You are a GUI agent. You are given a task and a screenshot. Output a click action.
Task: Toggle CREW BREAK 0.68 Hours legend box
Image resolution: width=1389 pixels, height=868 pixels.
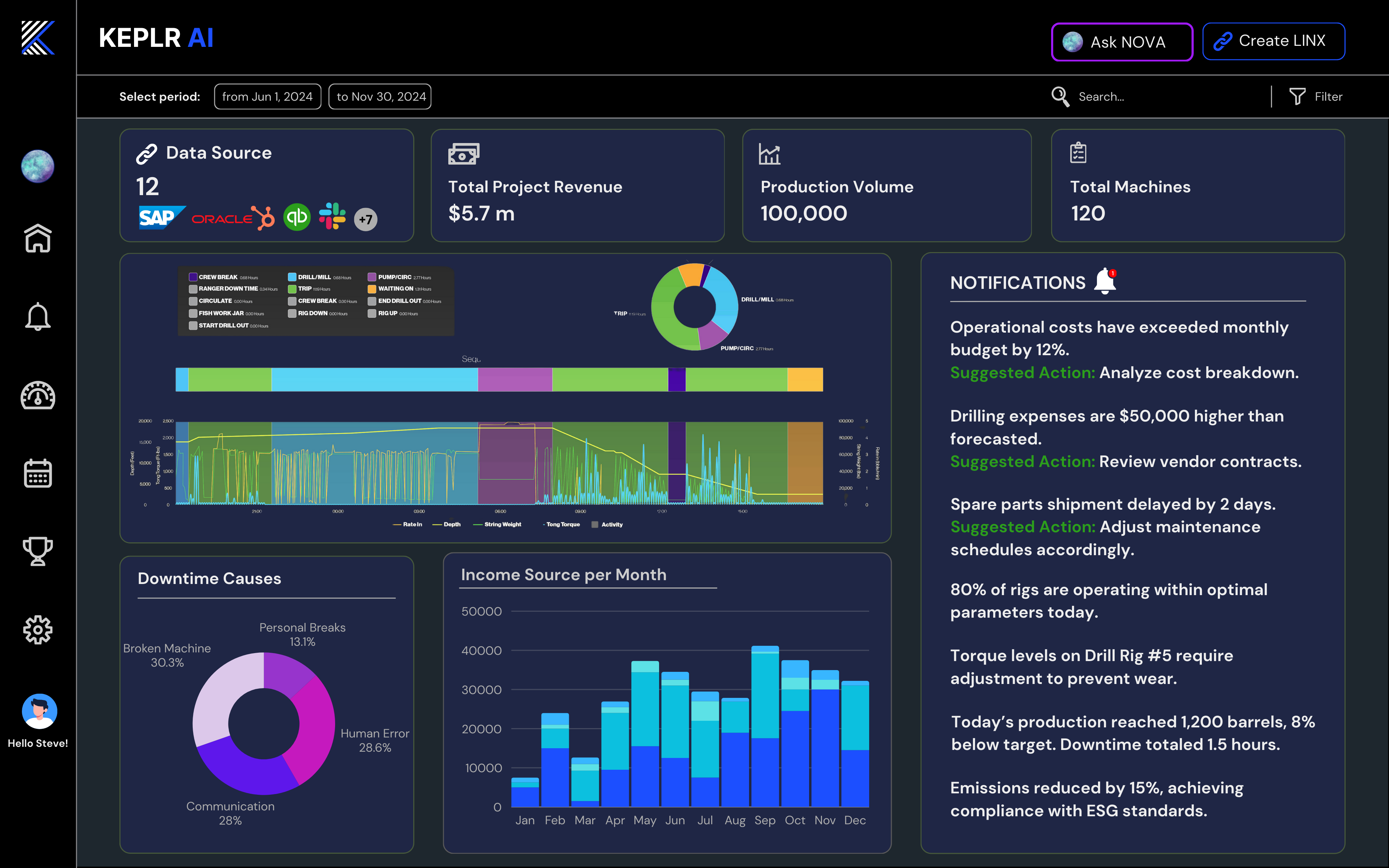coord(193,277)
